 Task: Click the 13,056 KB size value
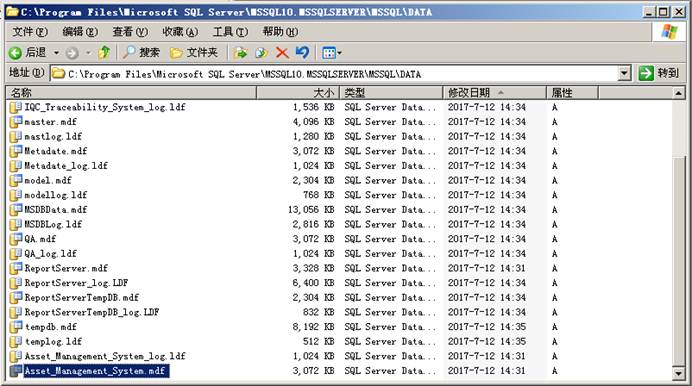pos(311,210)
